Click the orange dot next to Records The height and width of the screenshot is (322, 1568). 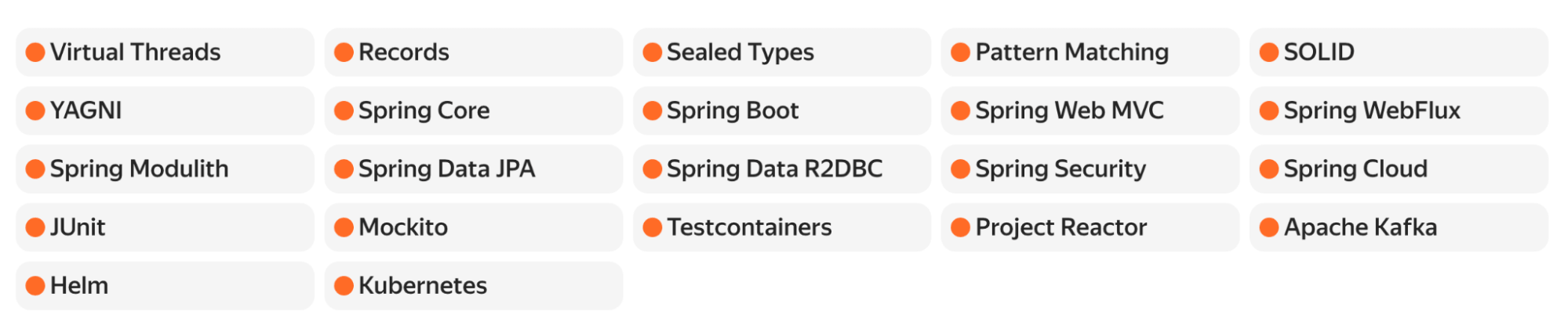click(x=344, y=52)
